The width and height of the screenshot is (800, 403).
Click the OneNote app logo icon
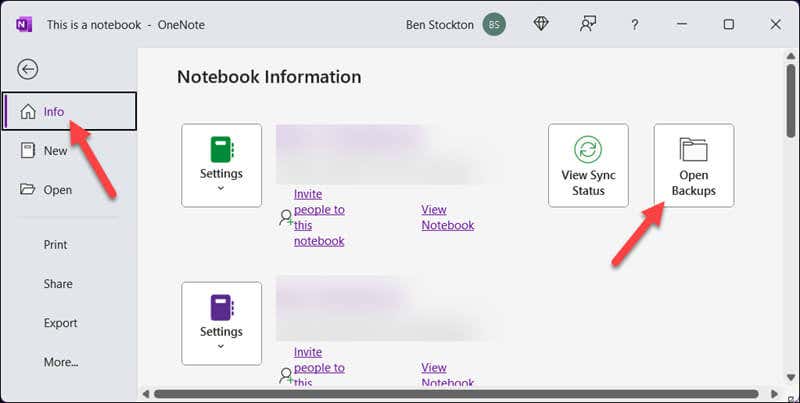(x=24, y=24)
